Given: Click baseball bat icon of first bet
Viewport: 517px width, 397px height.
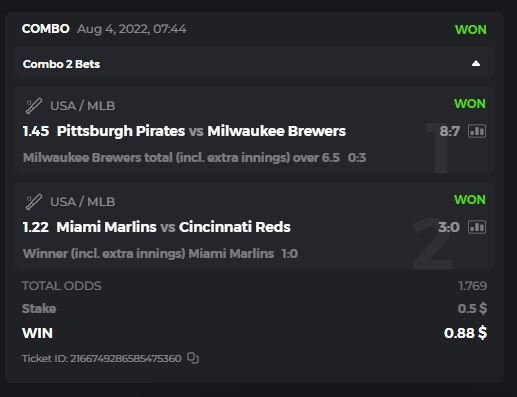Looking at the screenshot, I should [x=34, y=106].
